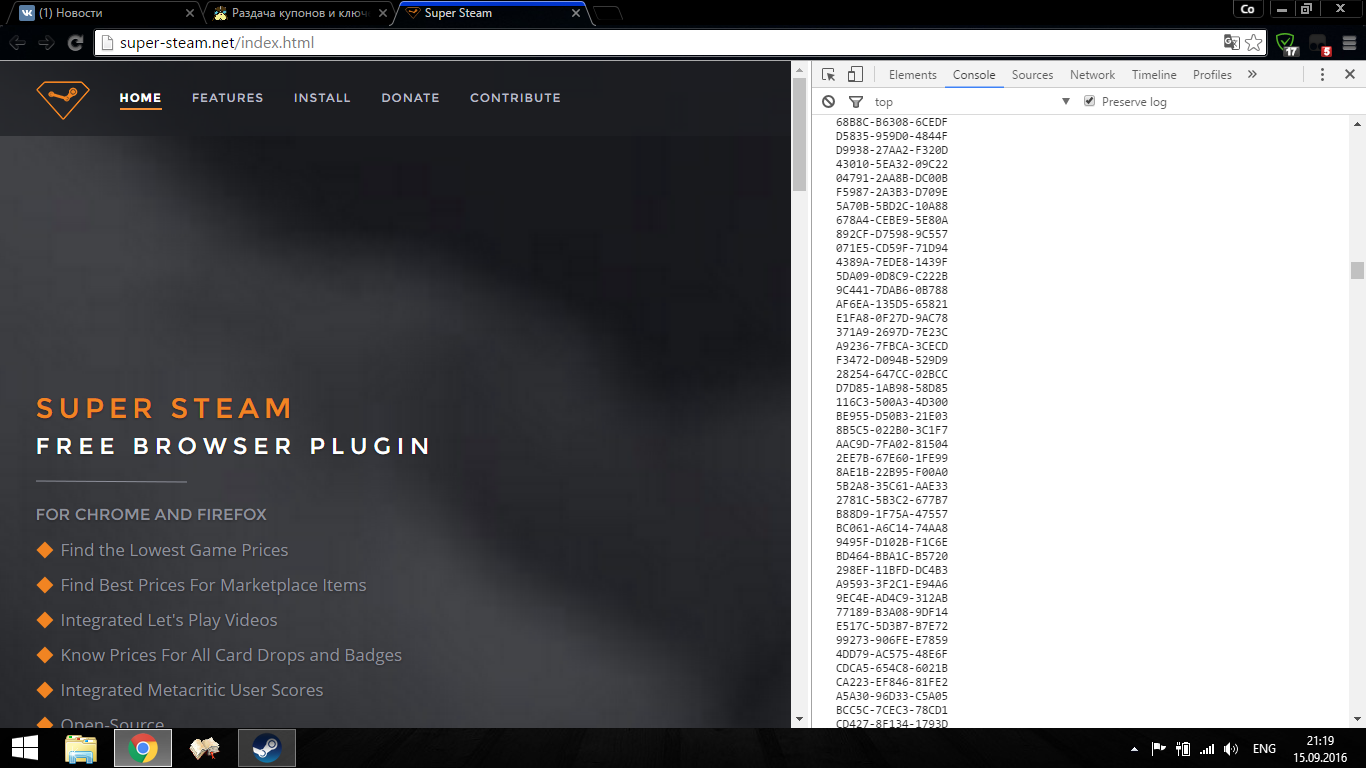The height and width of the screenshot is (768, 1366).
Task: Open File Explorer from the taskbar
Action: (x=81, y=748)
